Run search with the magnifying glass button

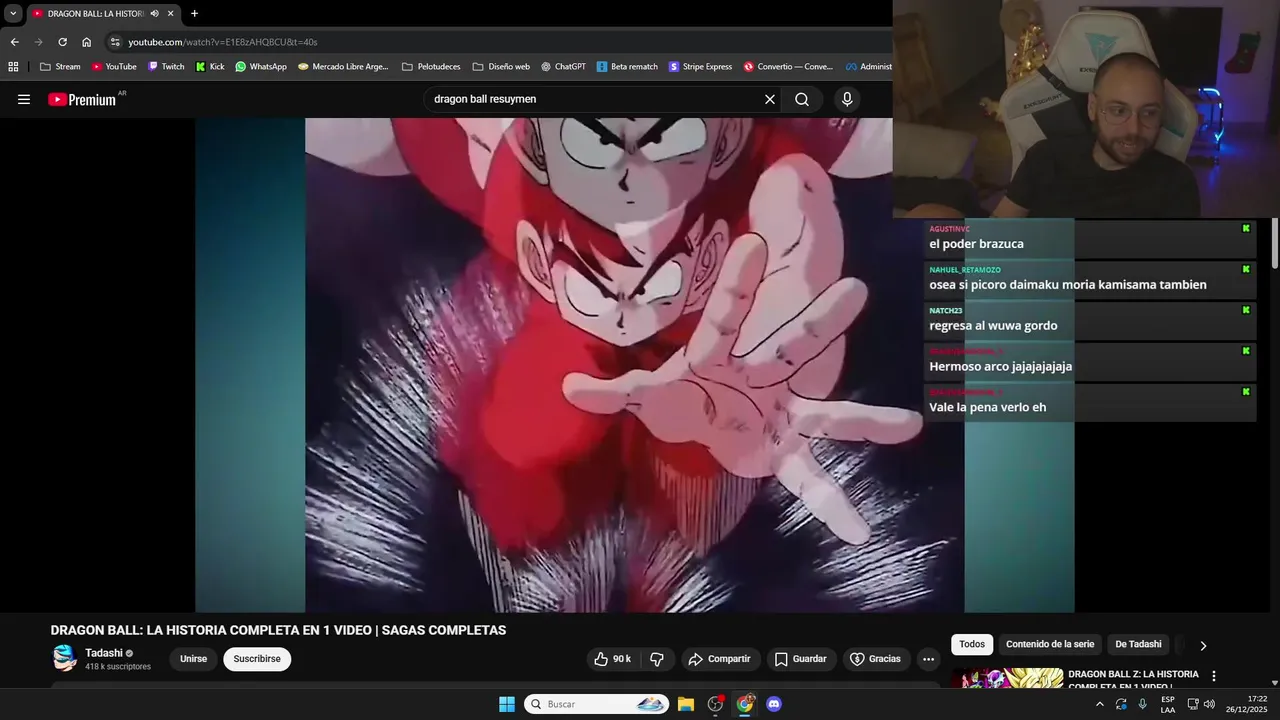coord(802,99)
